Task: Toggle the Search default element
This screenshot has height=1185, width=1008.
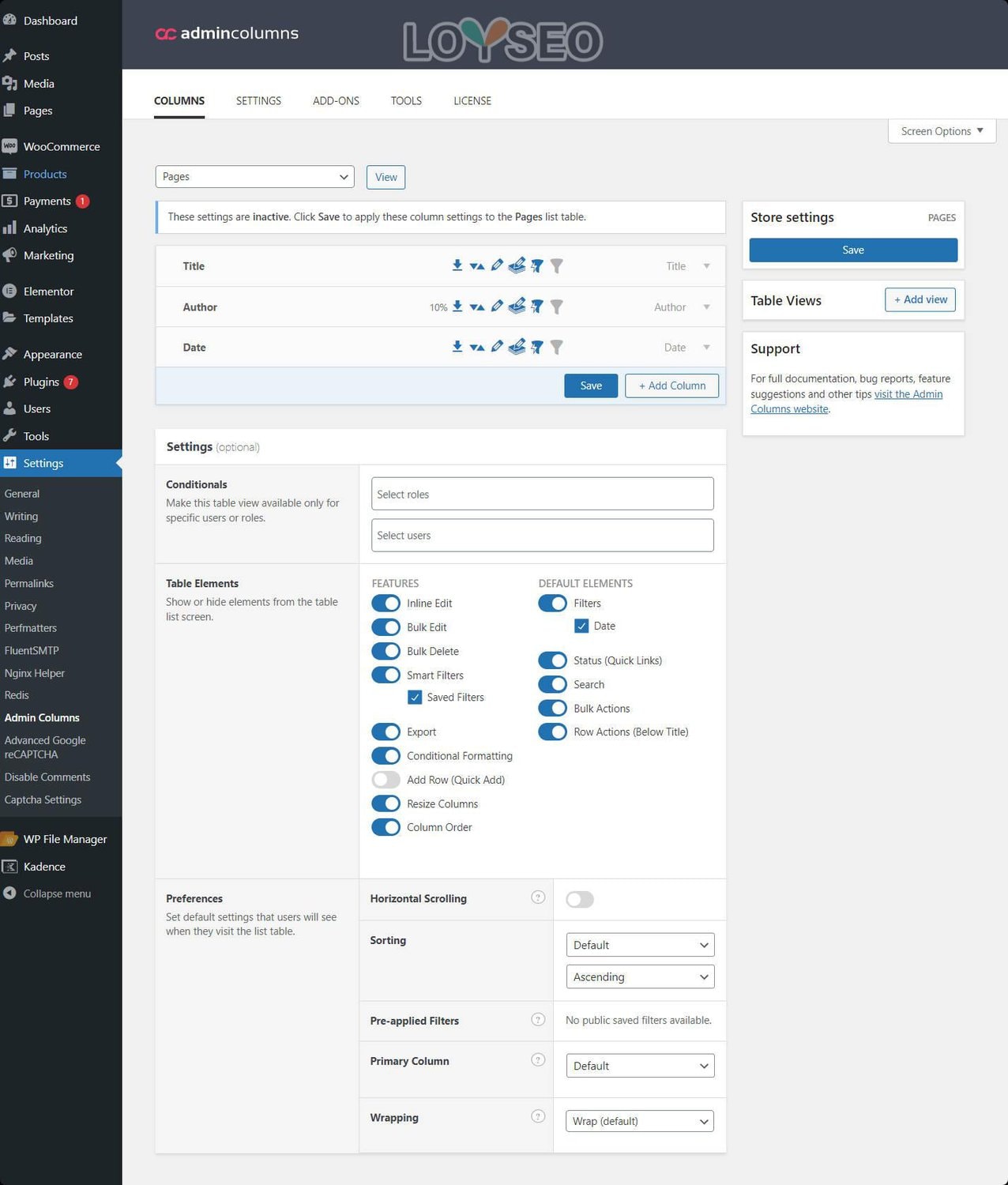Action: pos(552,685)
